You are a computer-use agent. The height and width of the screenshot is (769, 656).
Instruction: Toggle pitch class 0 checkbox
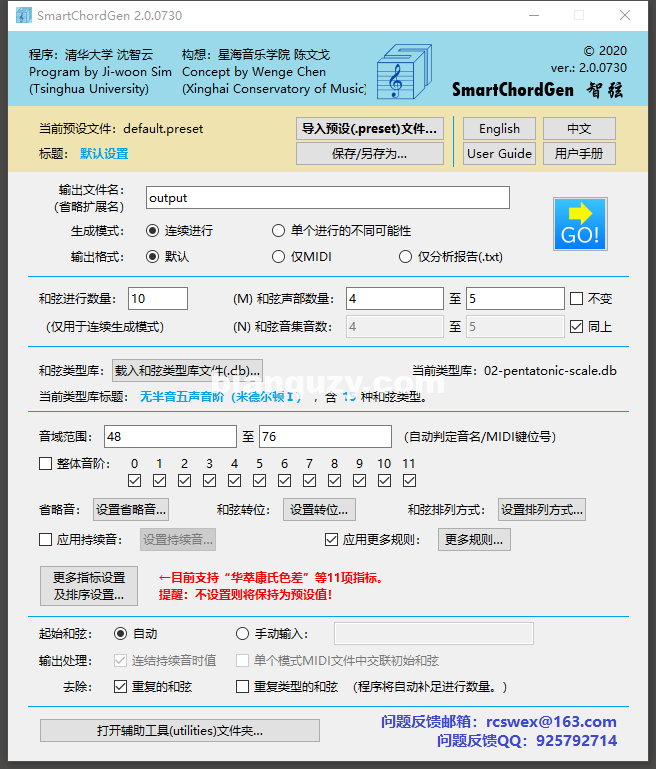[x=134, y=481]
